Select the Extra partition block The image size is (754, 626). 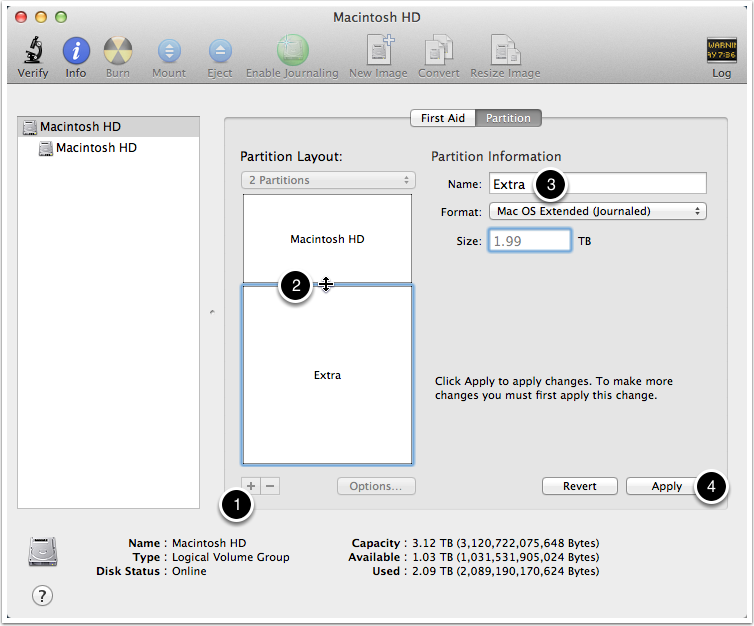point(327,375)
